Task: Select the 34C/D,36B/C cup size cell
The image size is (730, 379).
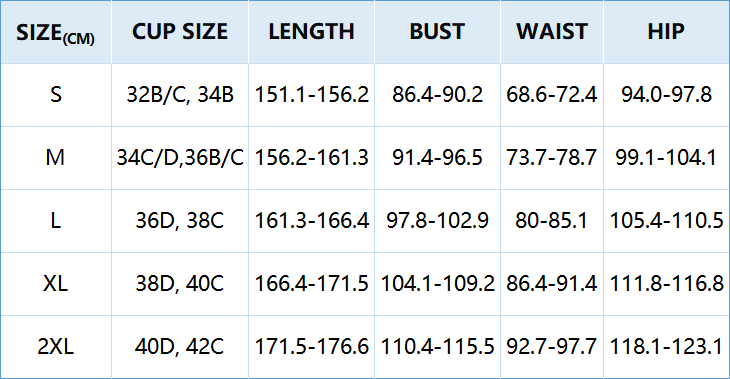Action: tap(180, 158)
